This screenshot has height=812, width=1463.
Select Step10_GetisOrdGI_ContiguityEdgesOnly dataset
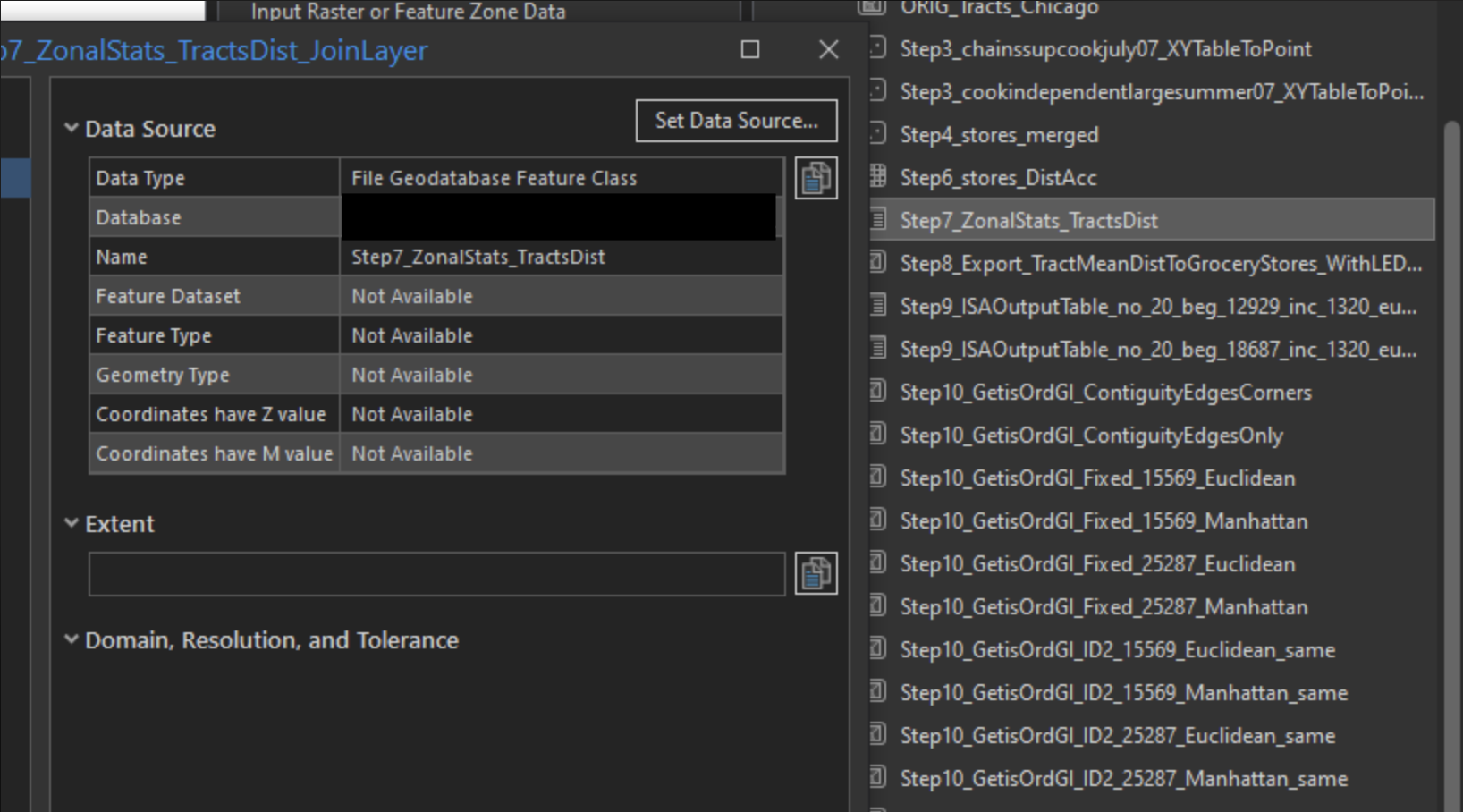pyautogui.click(x=1091, y=436)
